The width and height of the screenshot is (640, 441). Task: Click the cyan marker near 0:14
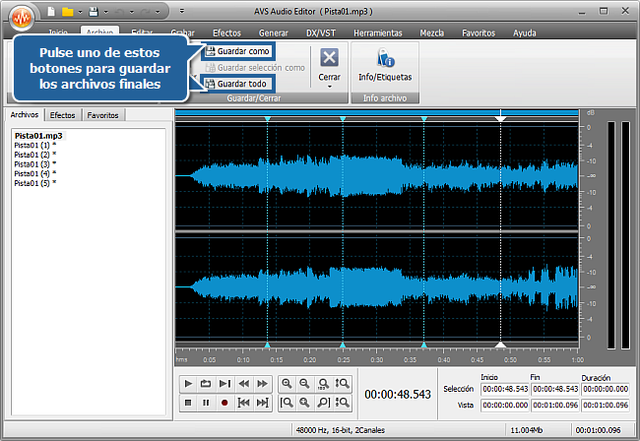267,118
